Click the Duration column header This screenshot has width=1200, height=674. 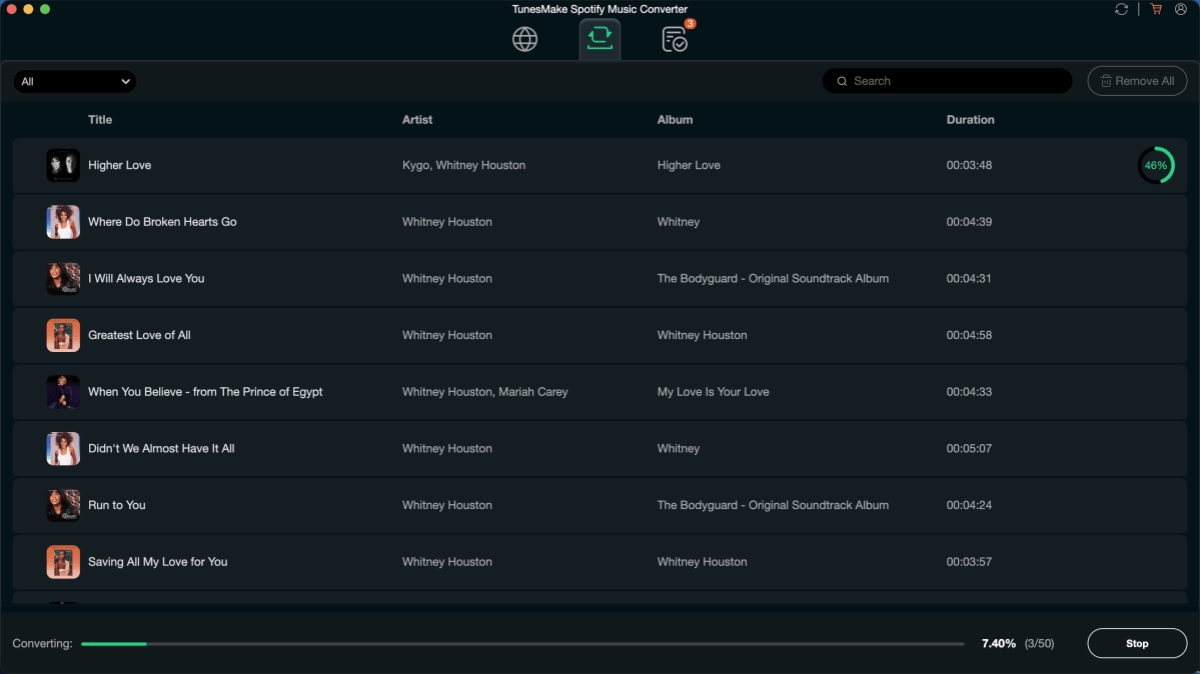click(x=970, y=120)
